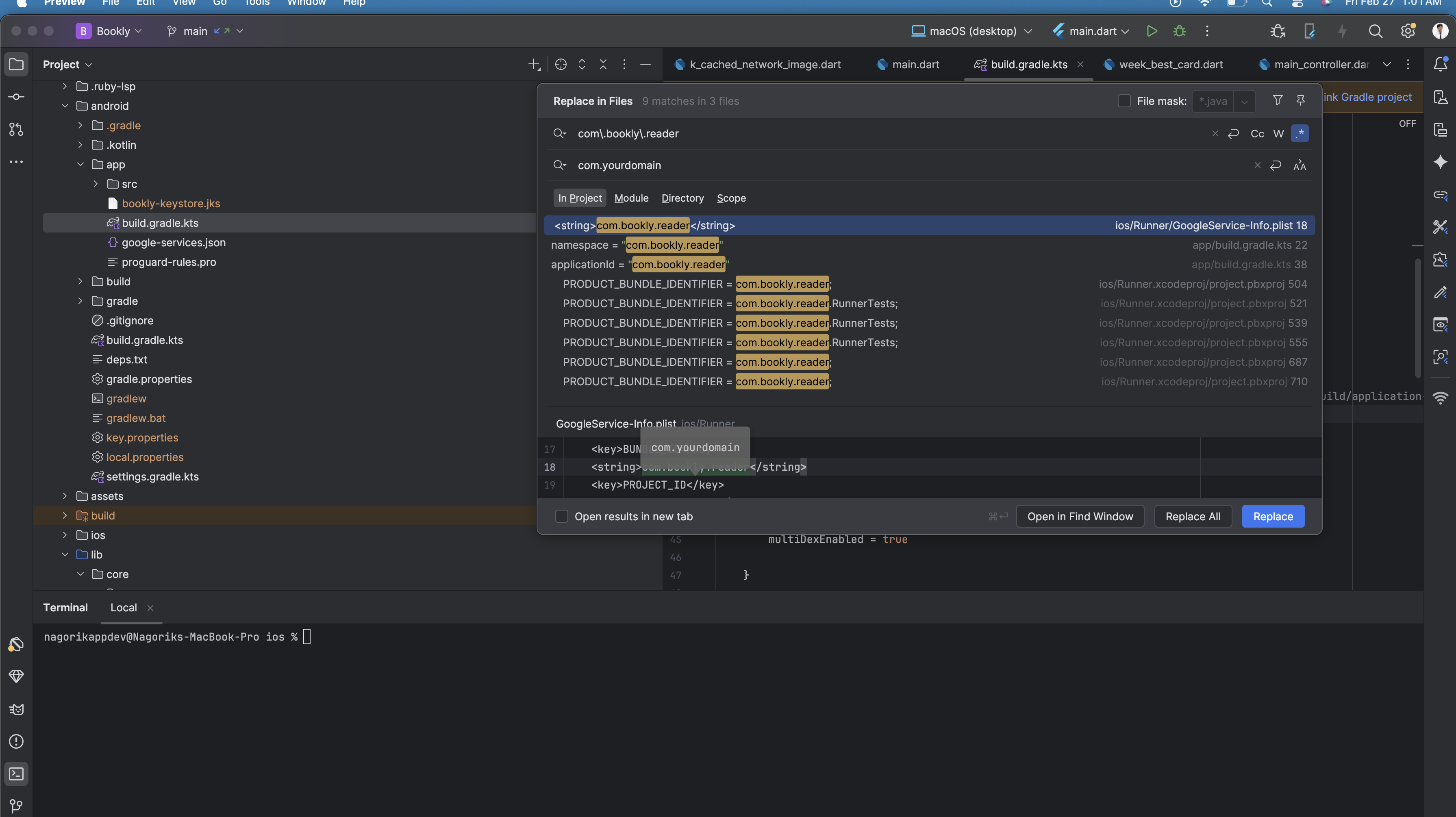Select the Local terminal tab

coord(124,607)
